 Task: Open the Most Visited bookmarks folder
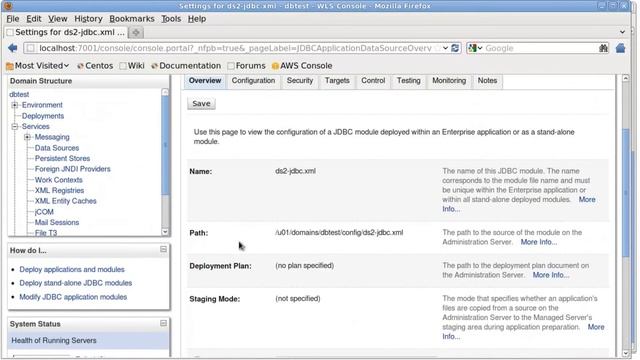coord(38,66)
